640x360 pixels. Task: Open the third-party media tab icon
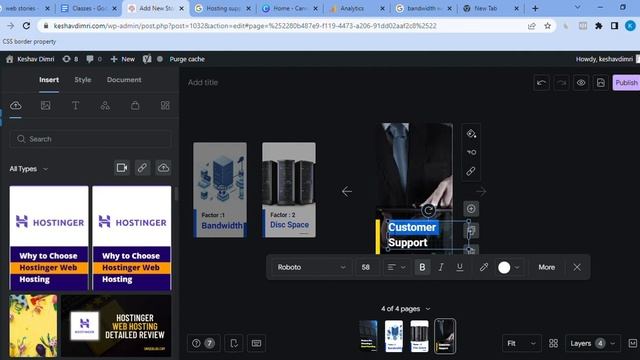click(45, 105)
